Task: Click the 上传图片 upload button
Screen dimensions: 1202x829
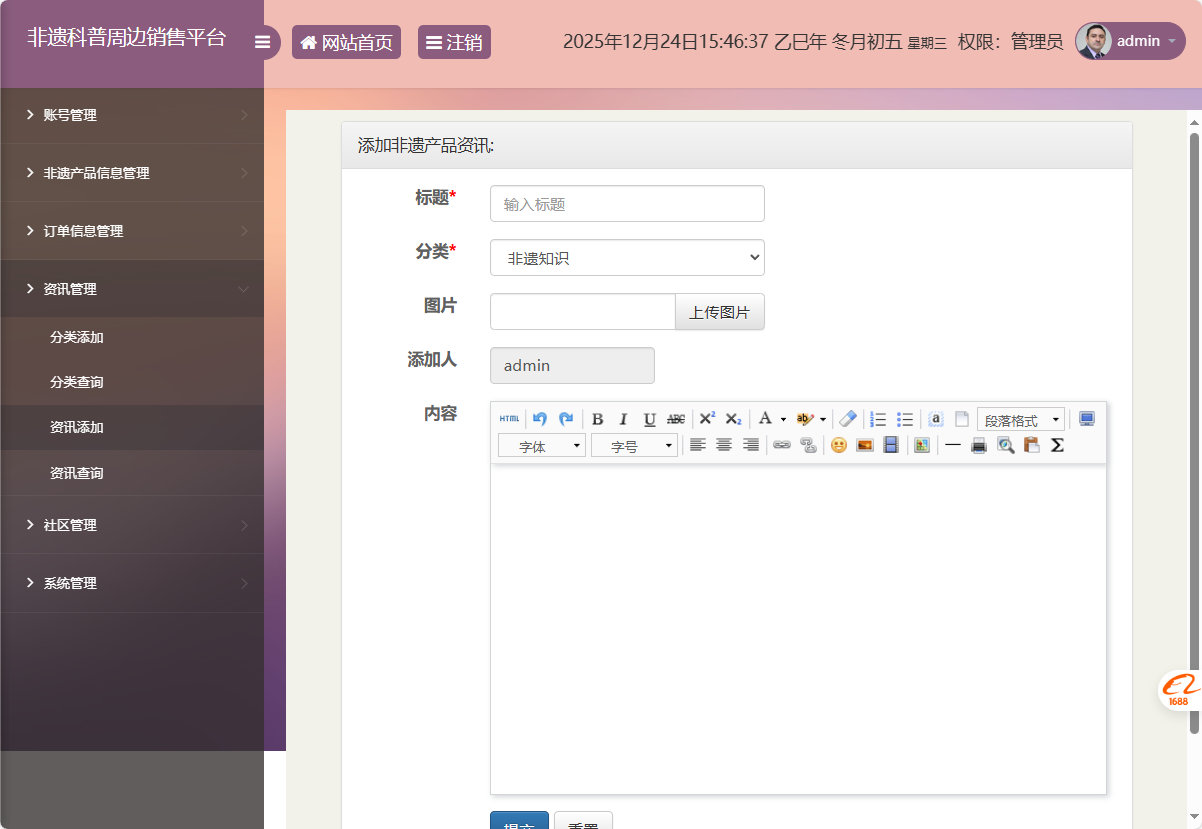Action: click(719, 312)
